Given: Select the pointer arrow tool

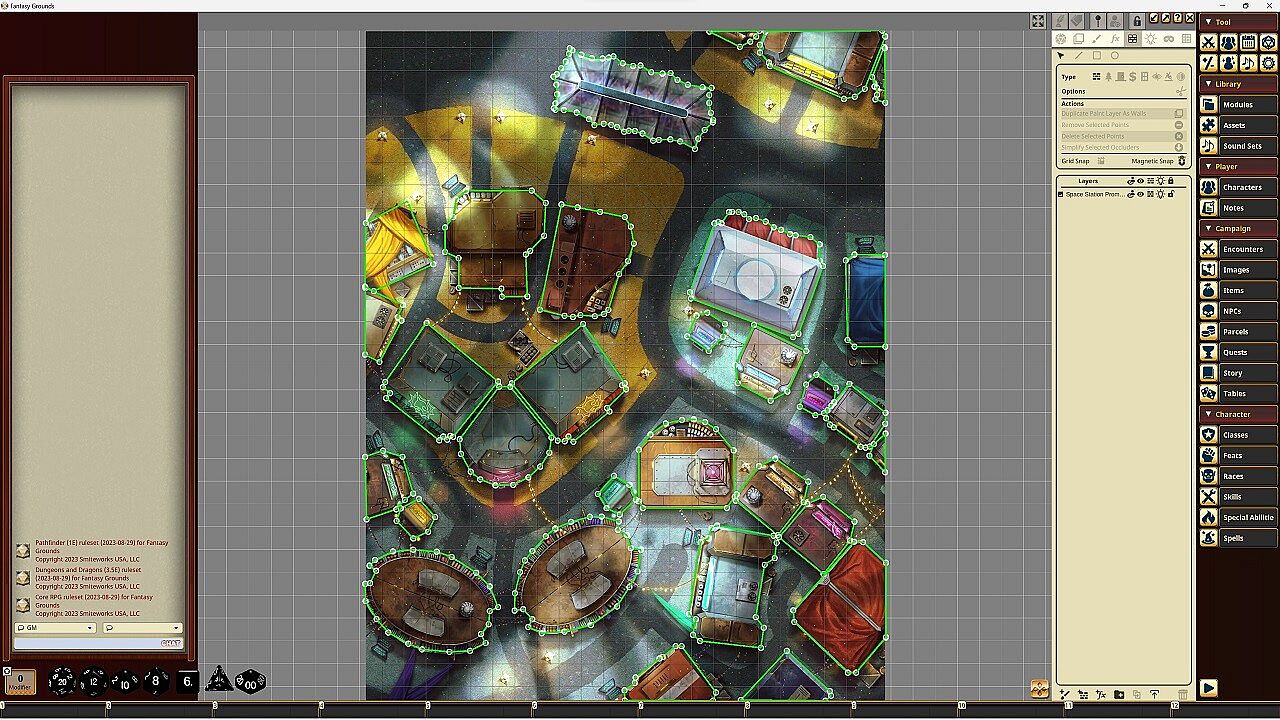Looking at the screenshot, I should (1061, 56).
